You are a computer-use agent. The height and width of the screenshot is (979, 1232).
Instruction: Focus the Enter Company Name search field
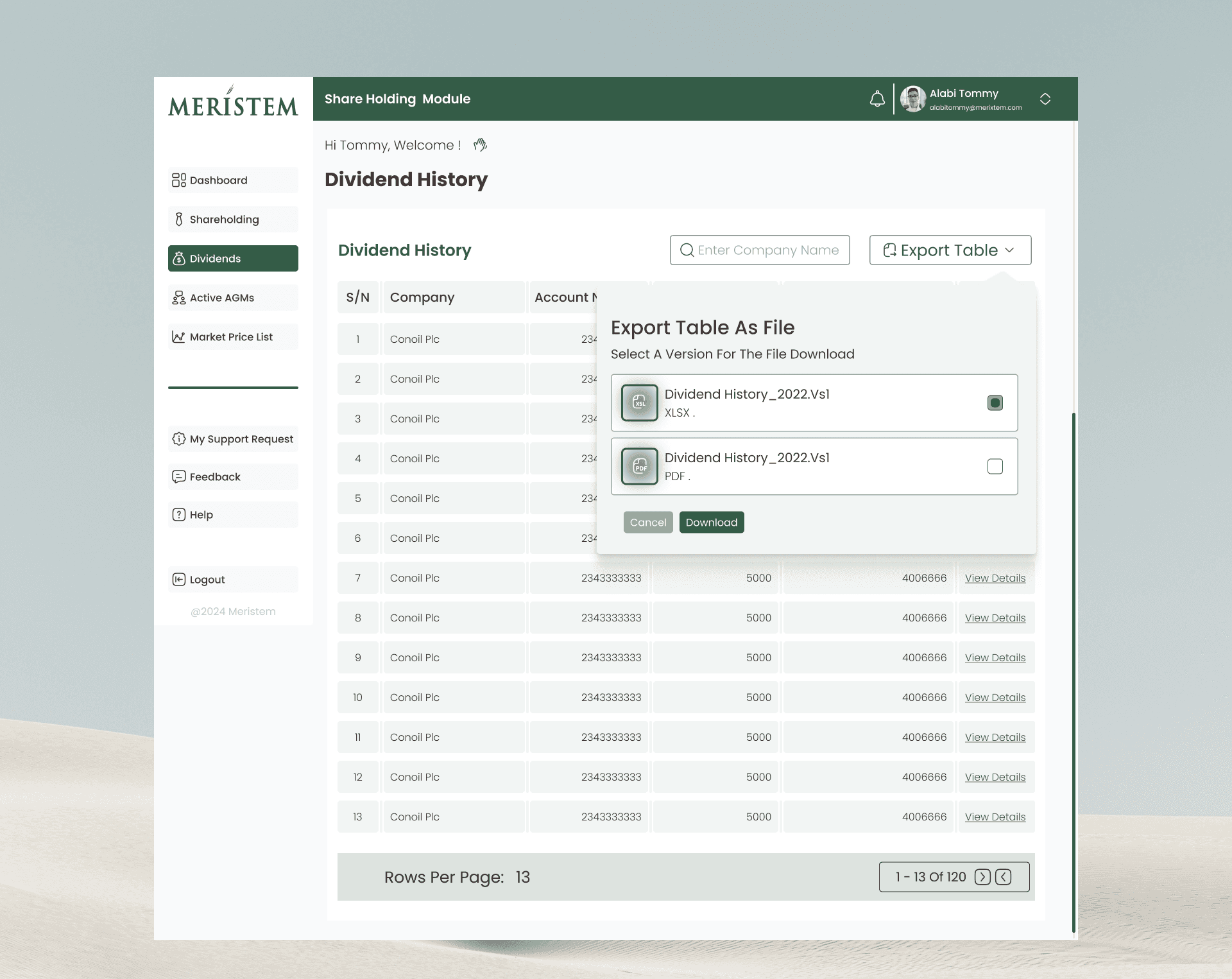[768, 250]
